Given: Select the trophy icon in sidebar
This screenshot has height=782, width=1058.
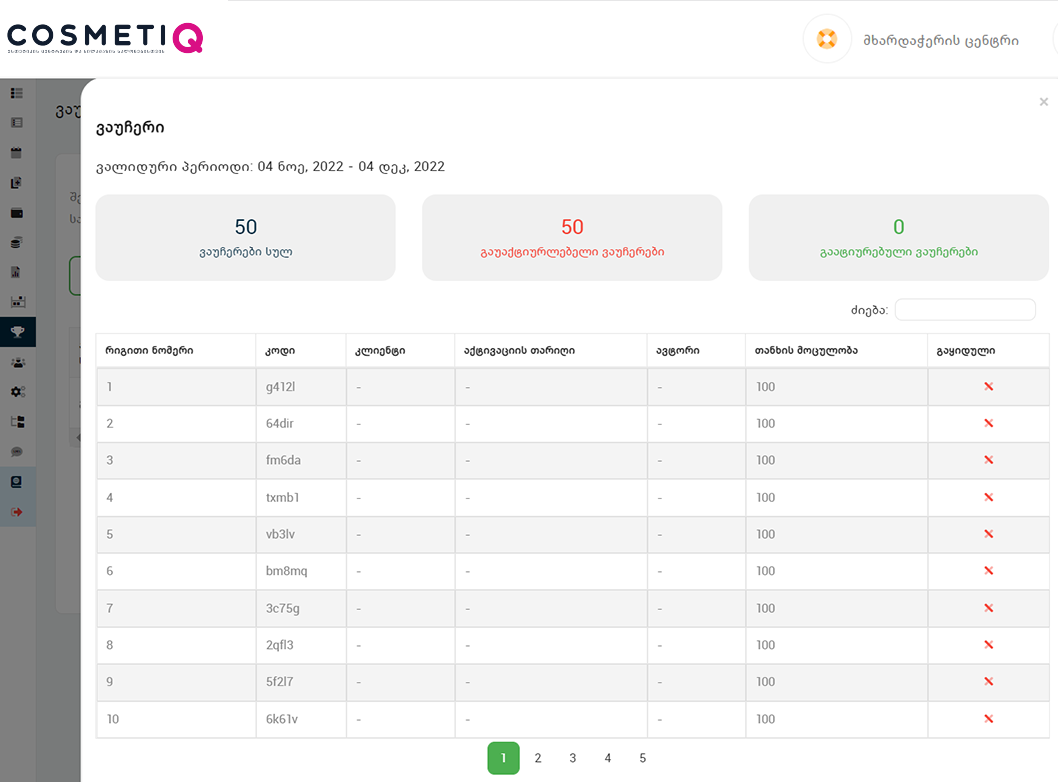Looking at the screenshot, I should 16,331.
